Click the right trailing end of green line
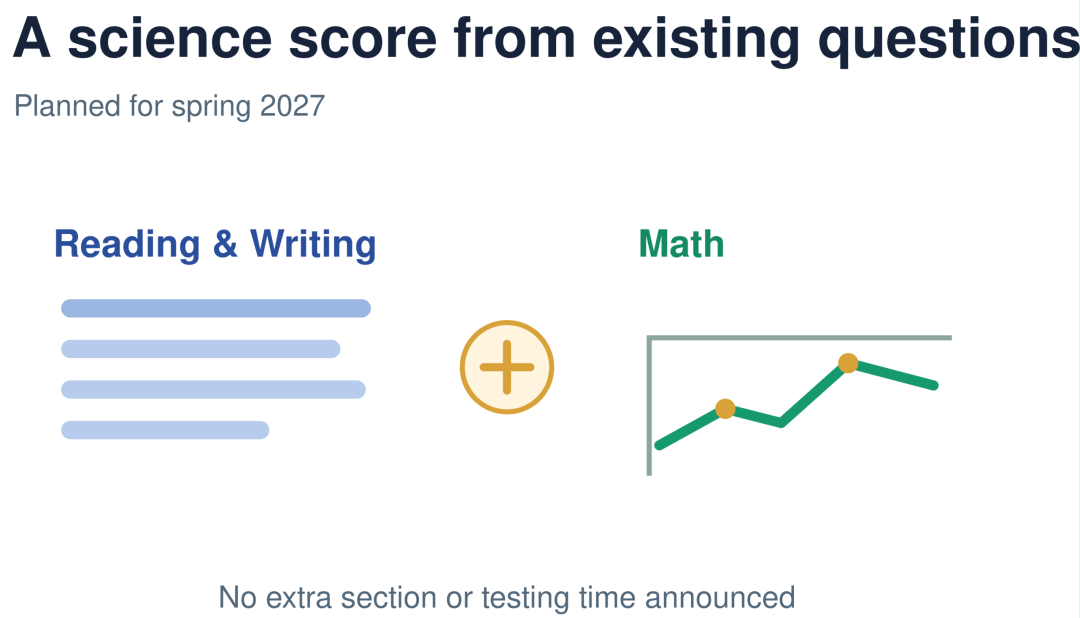Viewport: 1080px width, 618px height. 934,385
